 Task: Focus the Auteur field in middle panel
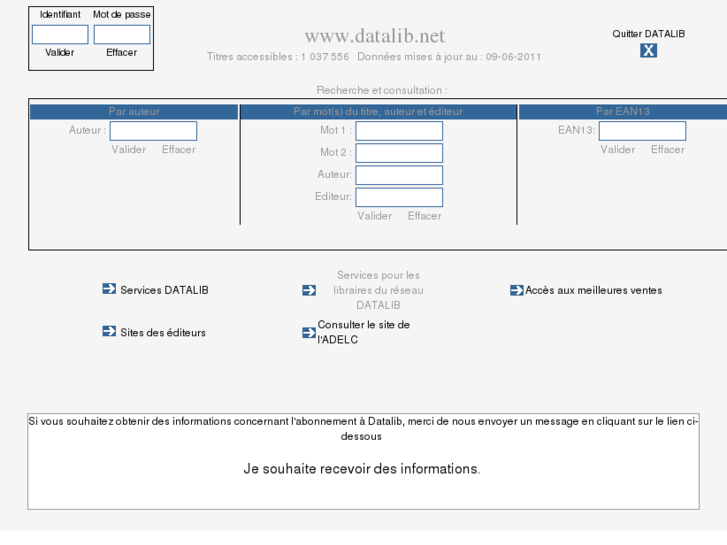(399, 175)
